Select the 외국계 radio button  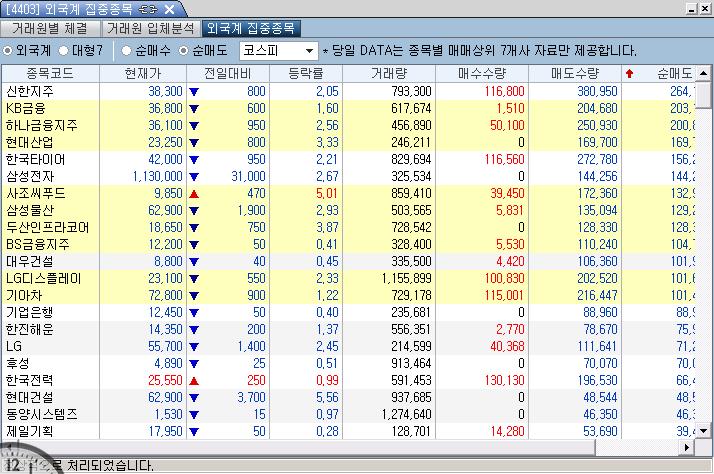[10, 50]
